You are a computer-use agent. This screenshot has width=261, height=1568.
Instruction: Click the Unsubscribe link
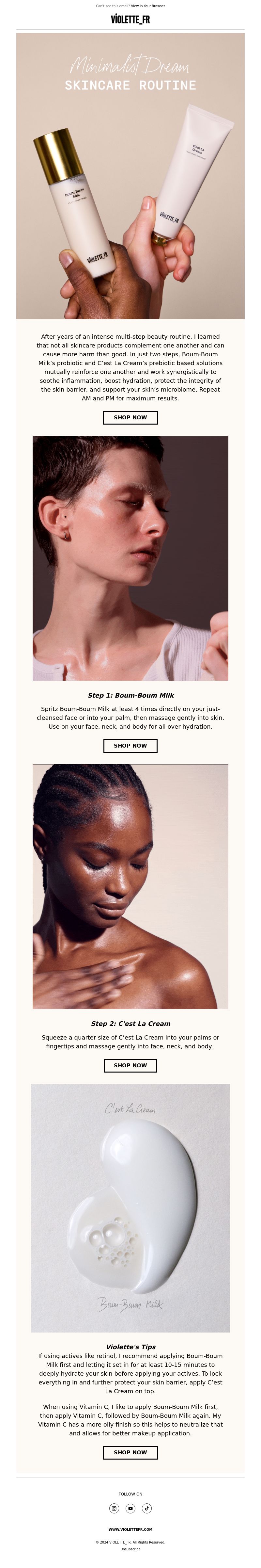coord(130,1549)
